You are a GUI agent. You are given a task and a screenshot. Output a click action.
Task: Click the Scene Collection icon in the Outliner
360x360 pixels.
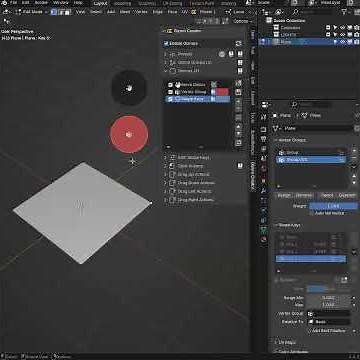coord(269,20)
